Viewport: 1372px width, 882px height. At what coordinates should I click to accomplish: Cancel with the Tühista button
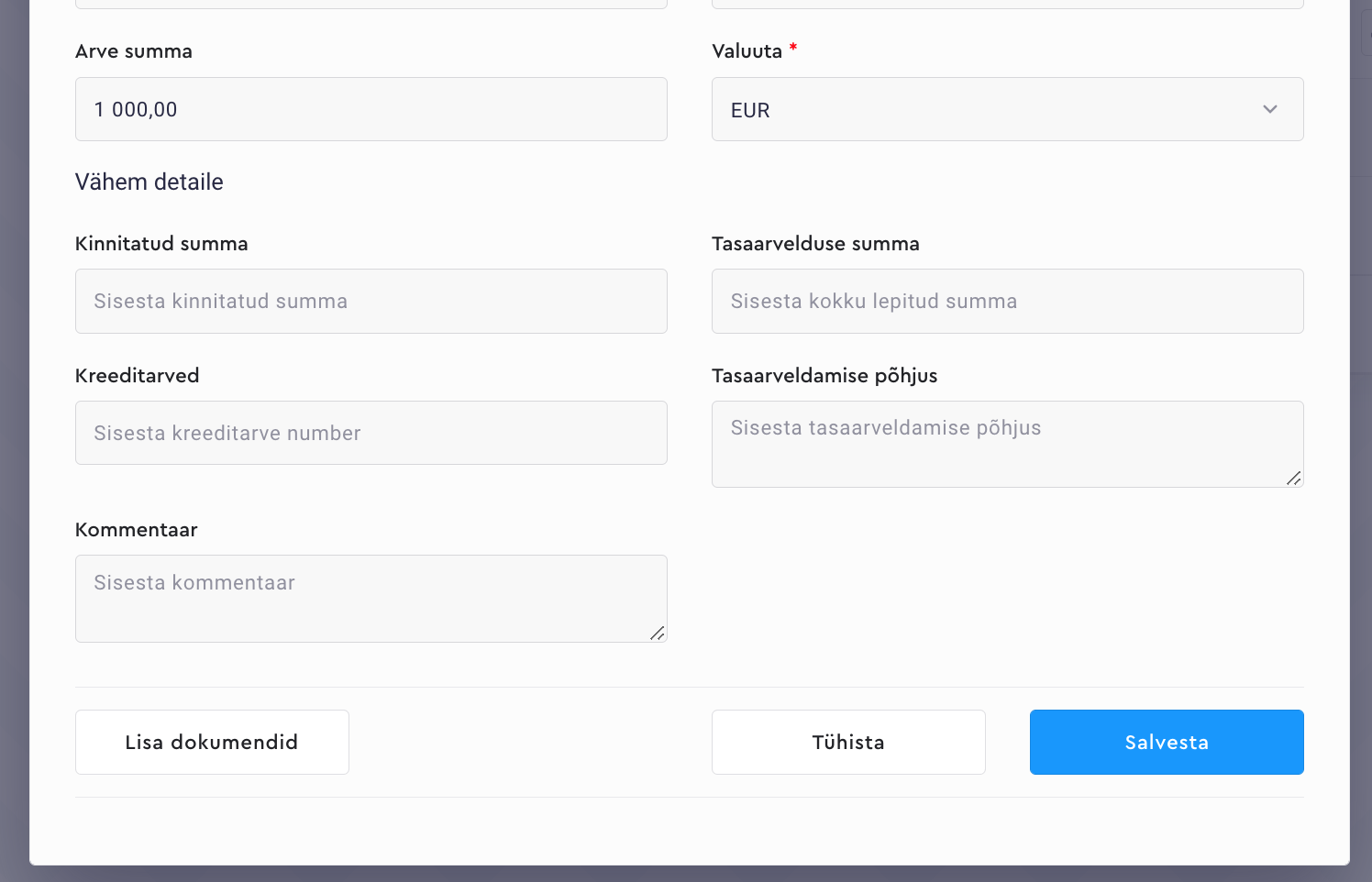point(848,742)
